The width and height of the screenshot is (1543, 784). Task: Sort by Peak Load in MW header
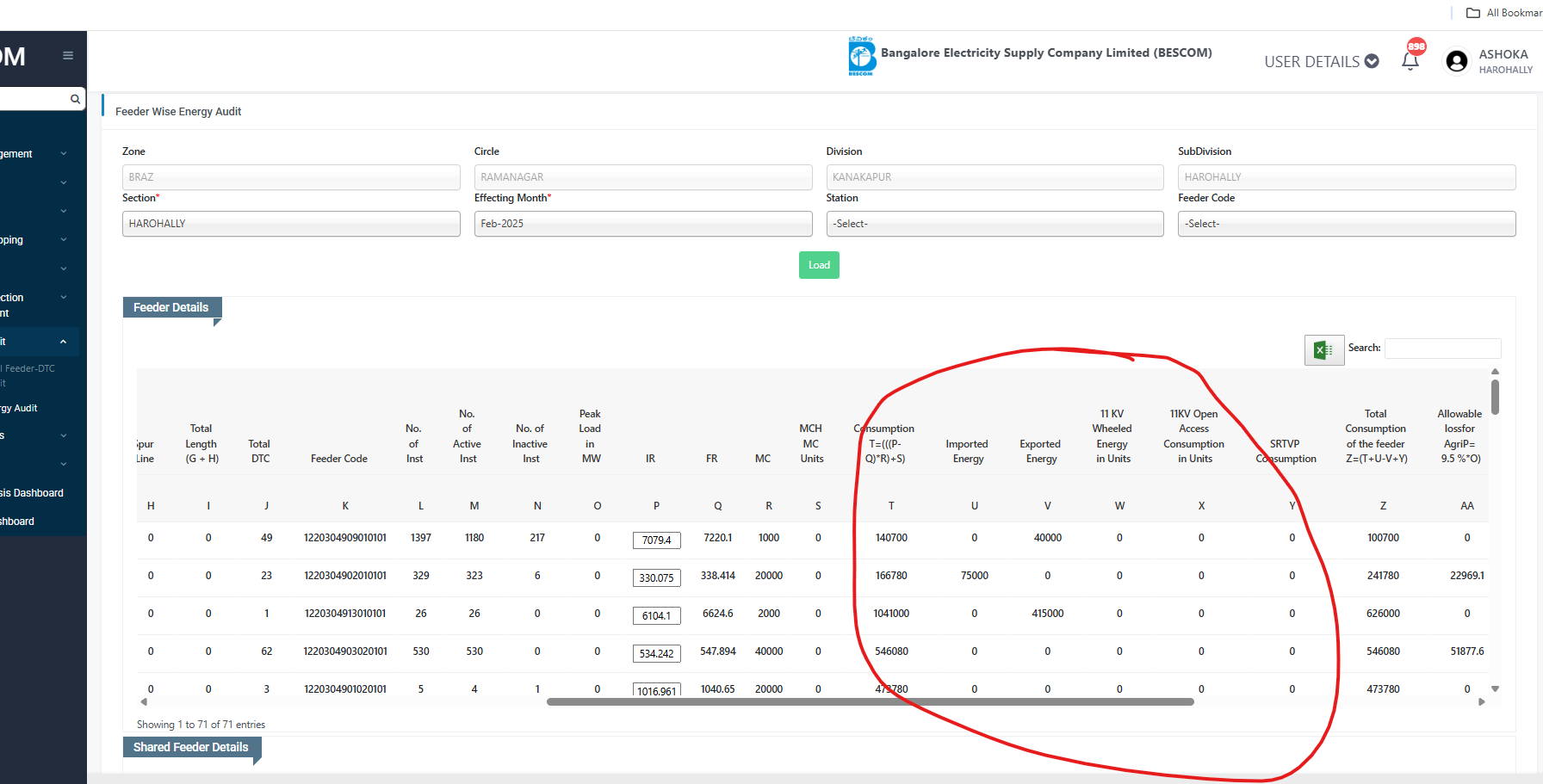click(x=590, y=436)
